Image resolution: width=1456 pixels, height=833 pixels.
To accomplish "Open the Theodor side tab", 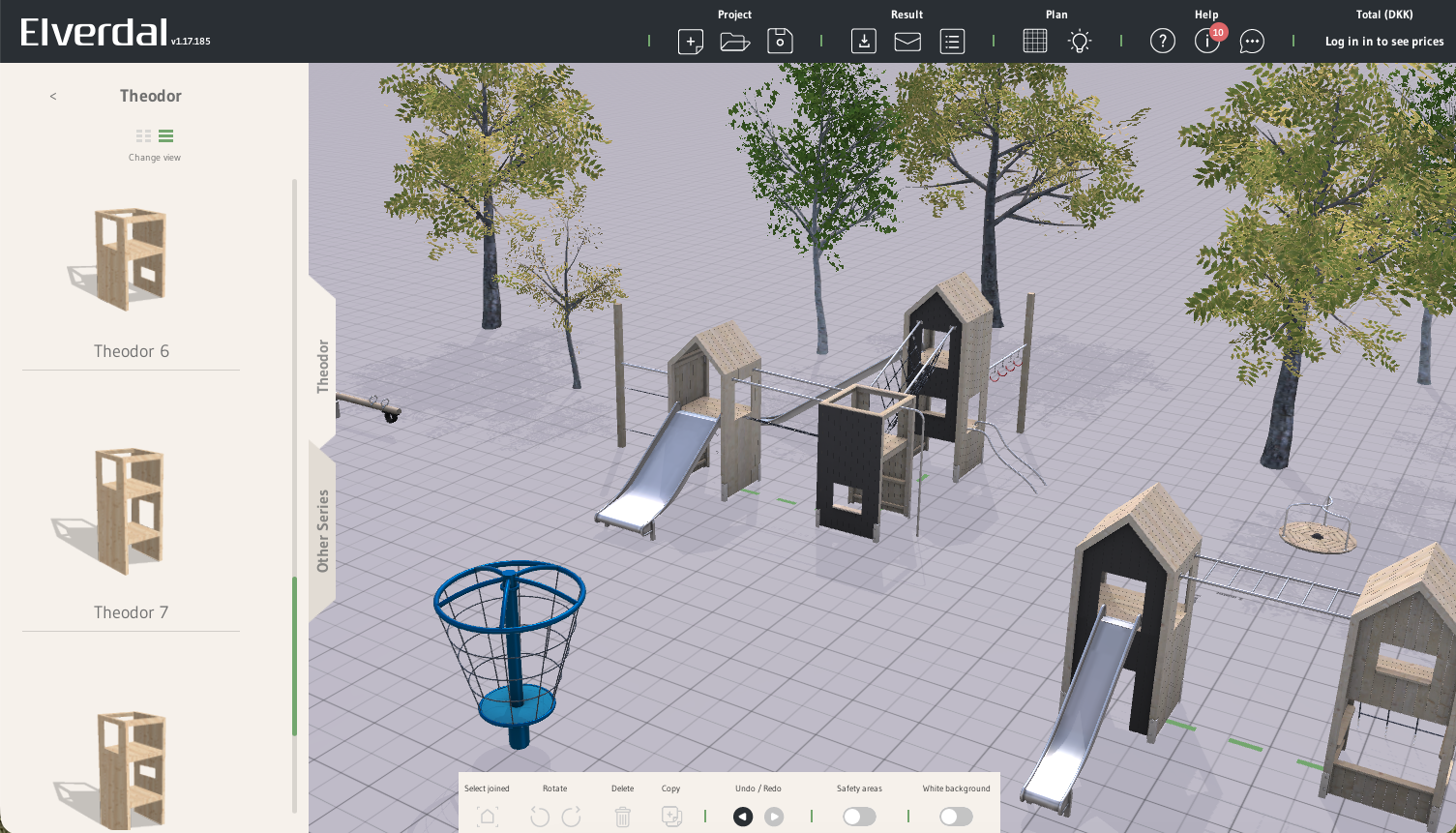I will pyautogui.click(x=323, y=366).
